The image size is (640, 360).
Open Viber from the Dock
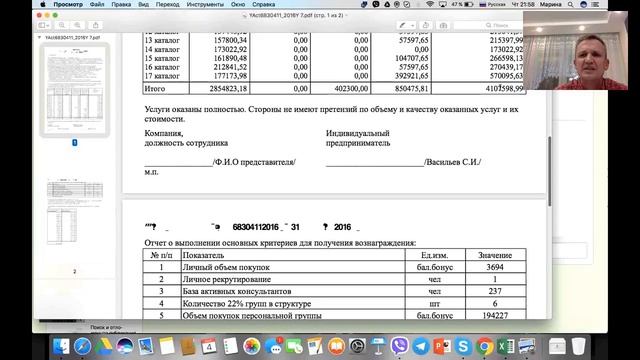click(x=400, y=347)
